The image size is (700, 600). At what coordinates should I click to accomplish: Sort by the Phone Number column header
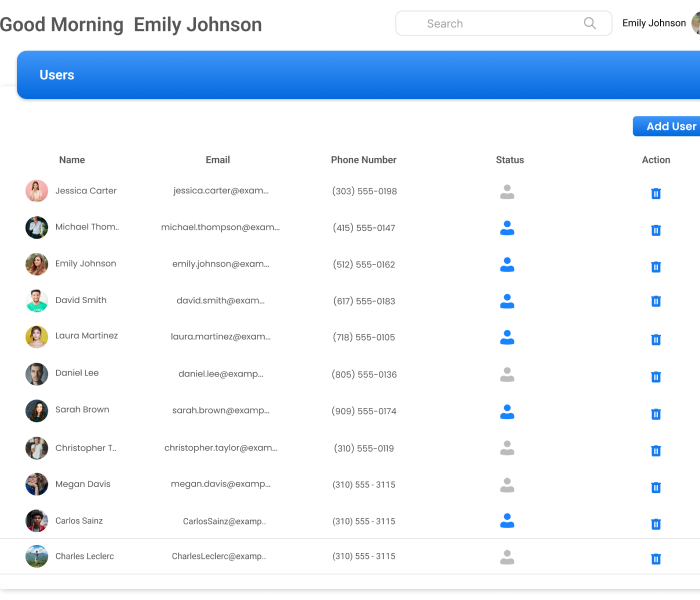[364, 160]
